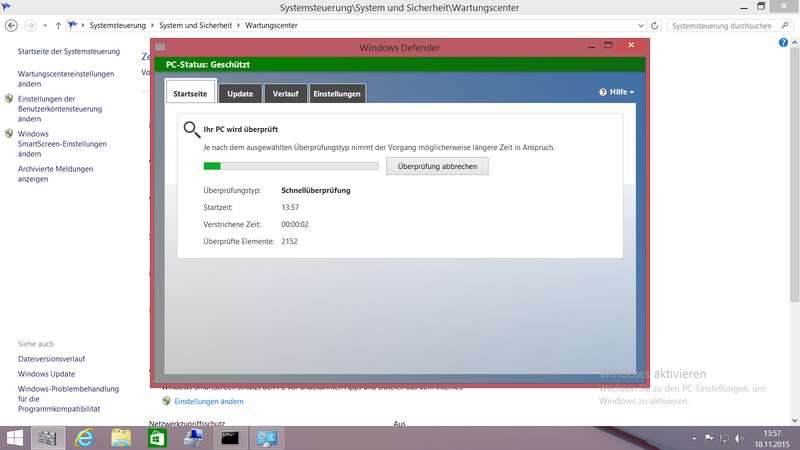Expand the address bar history dropdown
Image resolution: width=800 pixels, height=450 pixels.
tap(641, 26)
